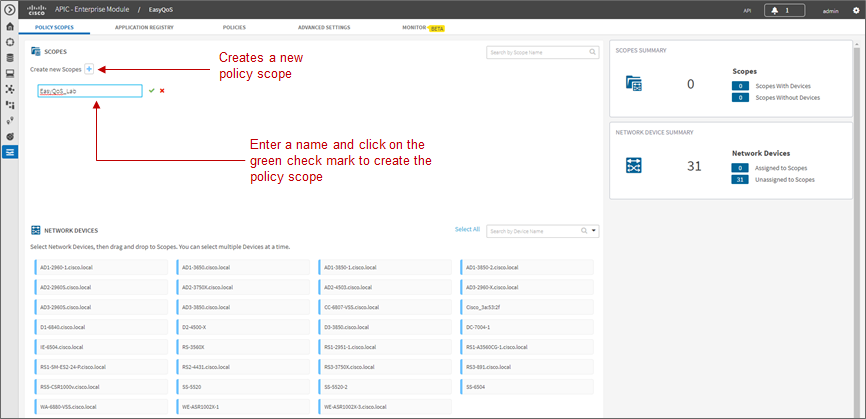Image resolution: width=866 pixels, height=419 pixels.
Task: Open the admin user menu
Action: [x=831, y=10]
